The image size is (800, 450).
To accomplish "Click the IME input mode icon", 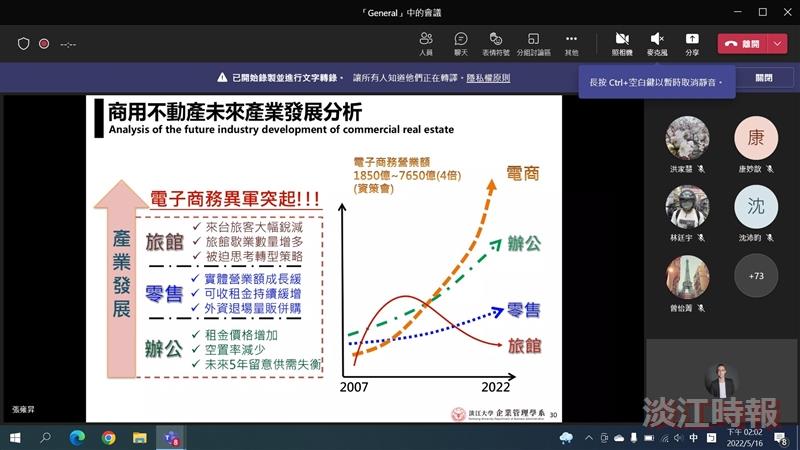I will (x=712, y=438).
